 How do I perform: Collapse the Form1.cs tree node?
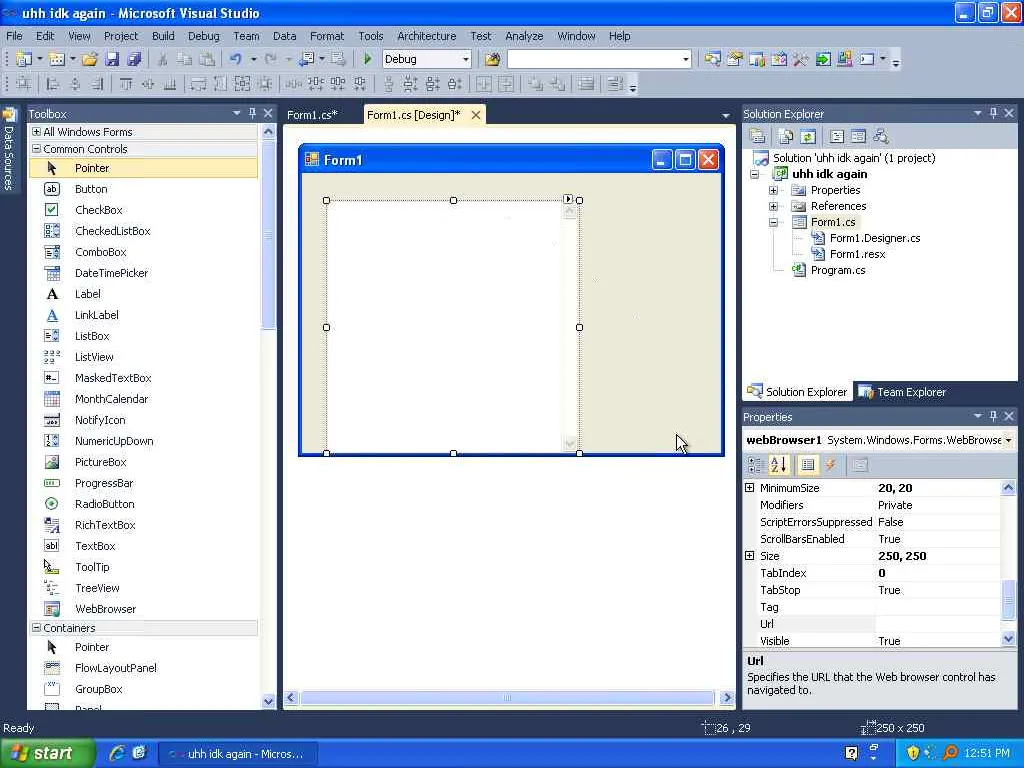(773, 222)
